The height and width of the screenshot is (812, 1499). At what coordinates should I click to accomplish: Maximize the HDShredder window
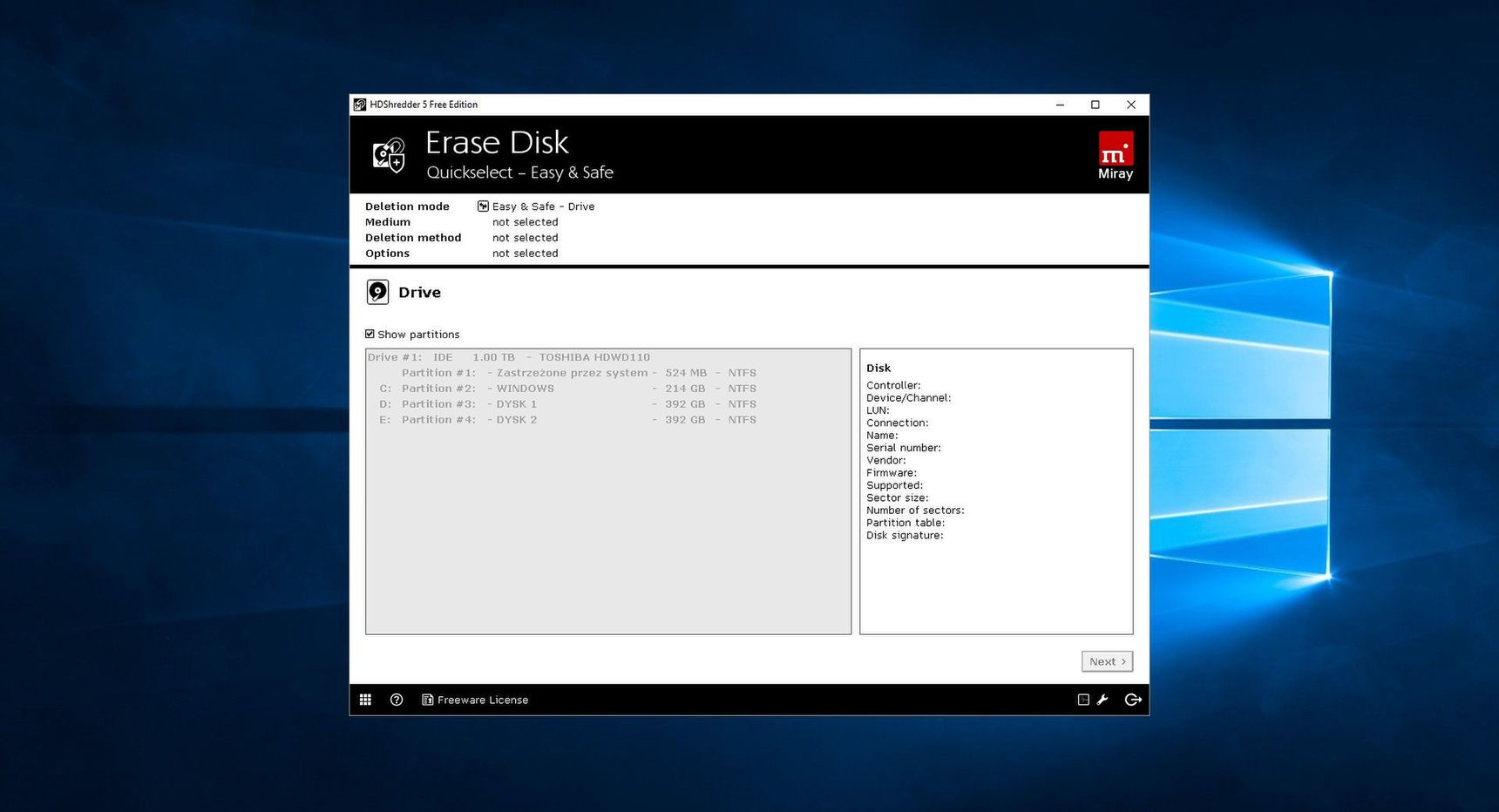click(x=1095, y=105)
